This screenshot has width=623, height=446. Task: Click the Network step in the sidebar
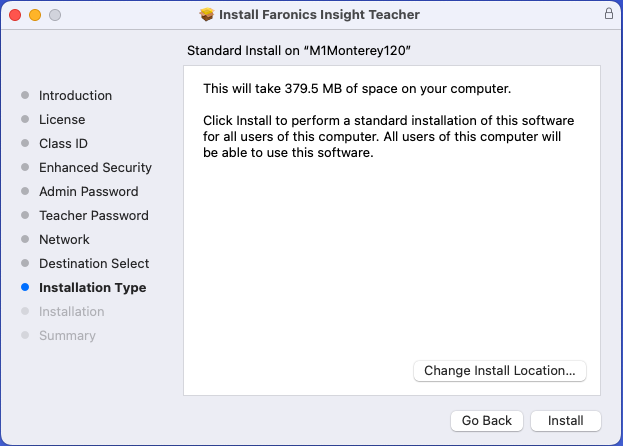(x=64, y=240)
